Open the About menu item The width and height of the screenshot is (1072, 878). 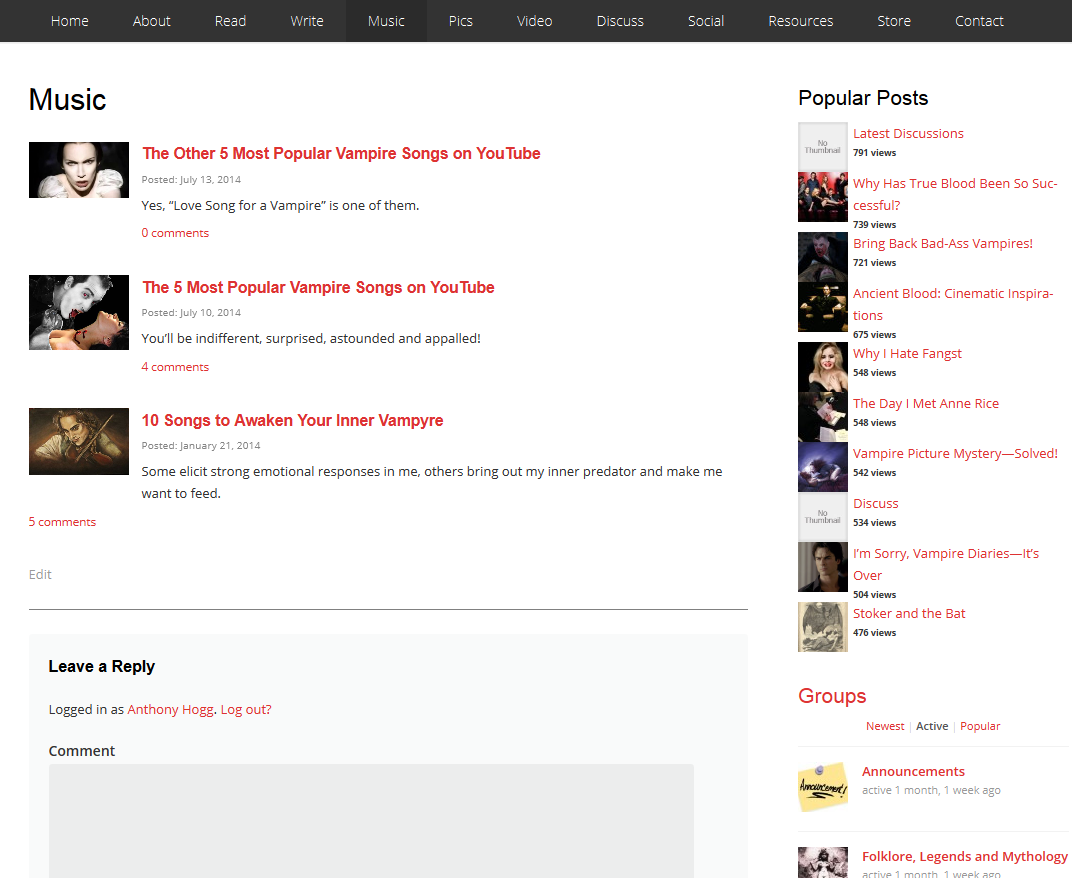point(151,21)
